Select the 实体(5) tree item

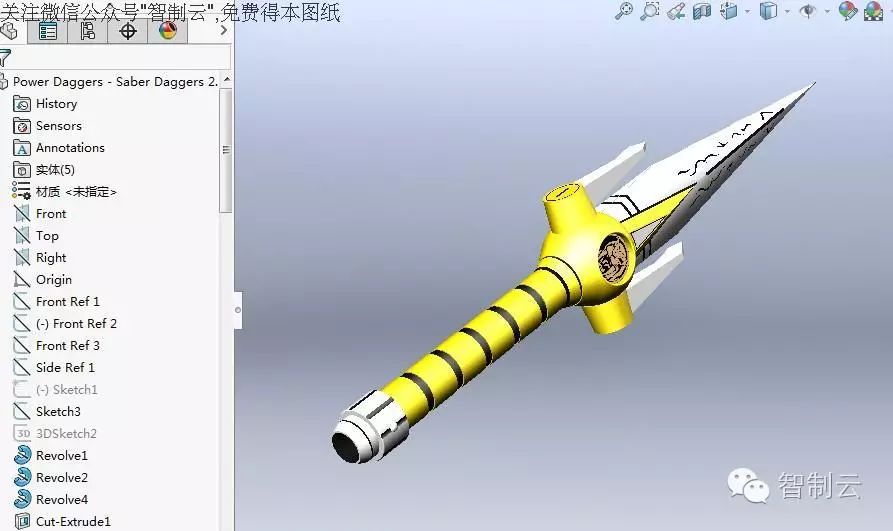[55, 170]
